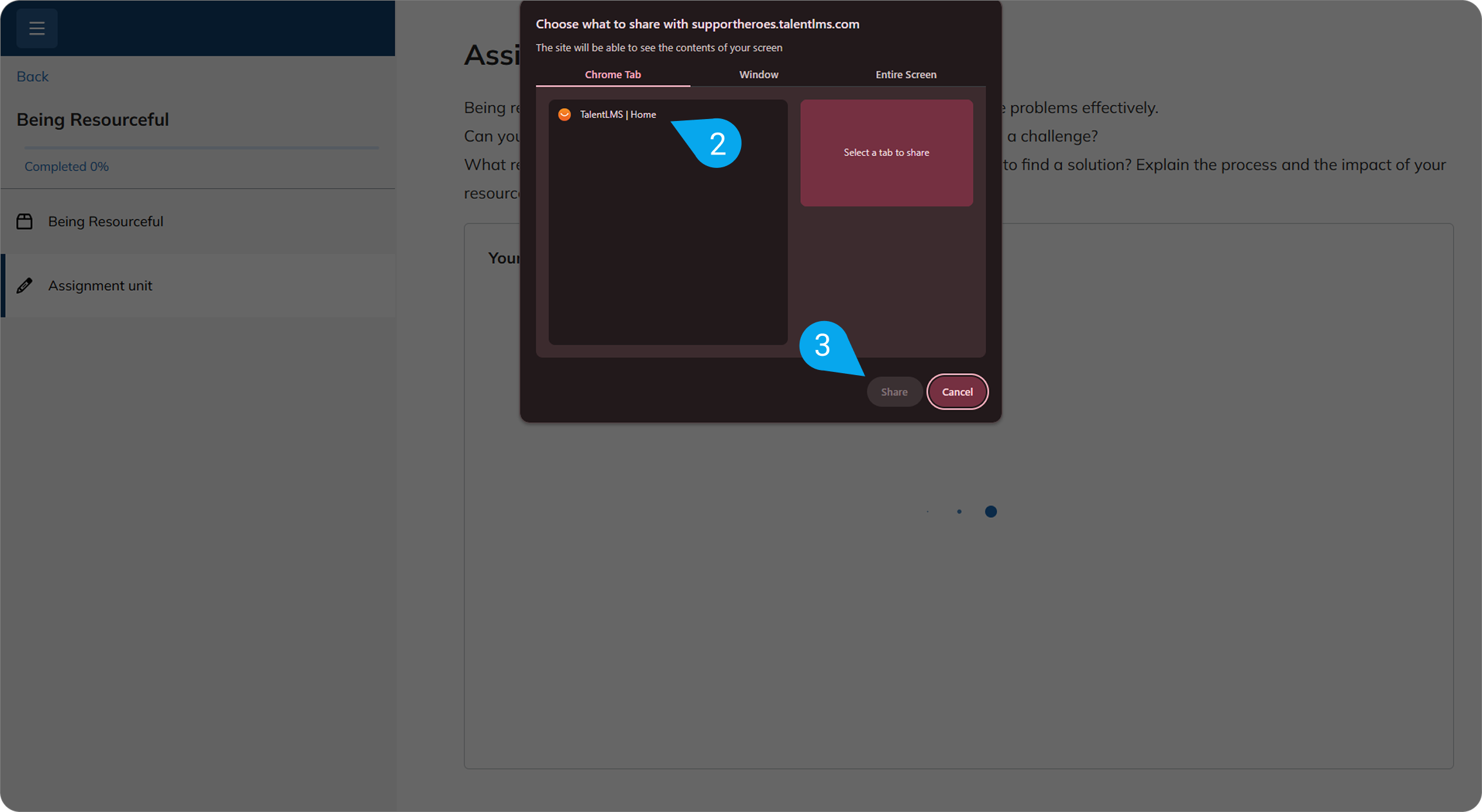Click the 'Select a tab to share' preview
Screen dimensions: 1482x812
(886, 152)
